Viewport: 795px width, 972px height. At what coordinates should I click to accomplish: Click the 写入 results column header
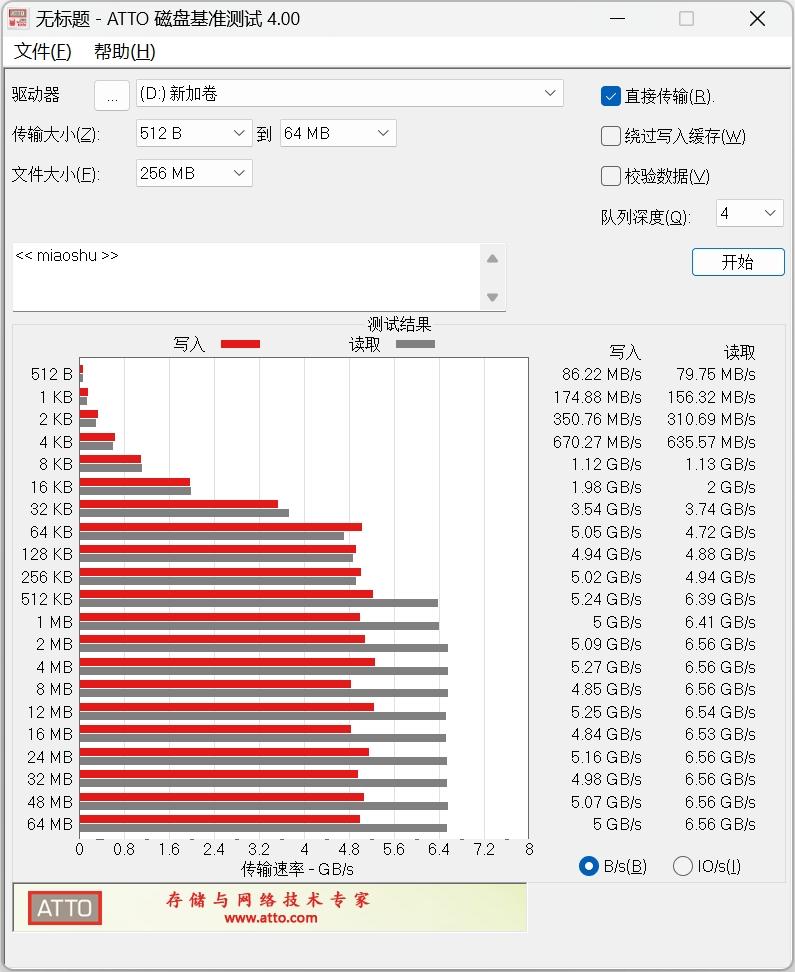pyautogui.click(x=624, y=352)
